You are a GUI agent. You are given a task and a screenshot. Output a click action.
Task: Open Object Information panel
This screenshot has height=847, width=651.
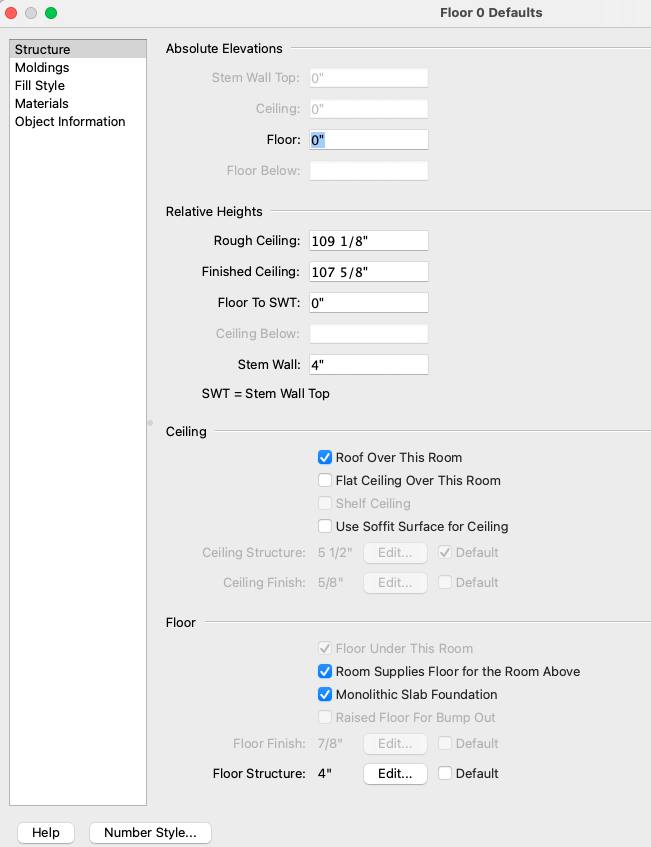click(x=70, y=122)
